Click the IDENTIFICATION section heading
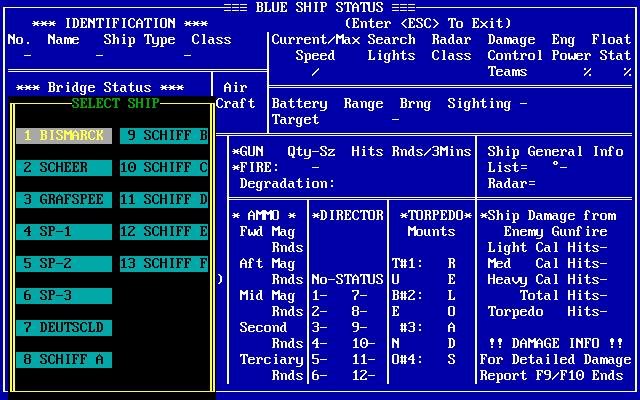The width and height of the screenshot is (640, 400). 120,23
